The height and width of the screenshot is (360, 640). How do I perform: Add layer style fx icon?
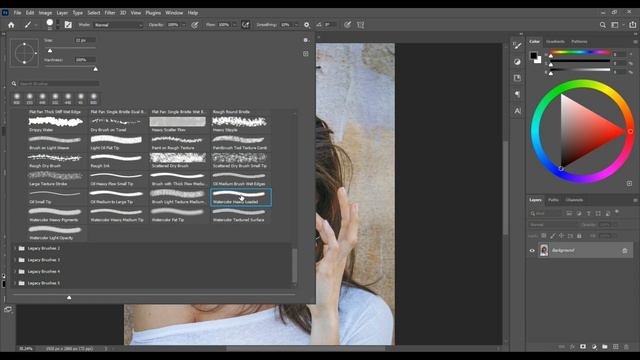tap(572, 347)
